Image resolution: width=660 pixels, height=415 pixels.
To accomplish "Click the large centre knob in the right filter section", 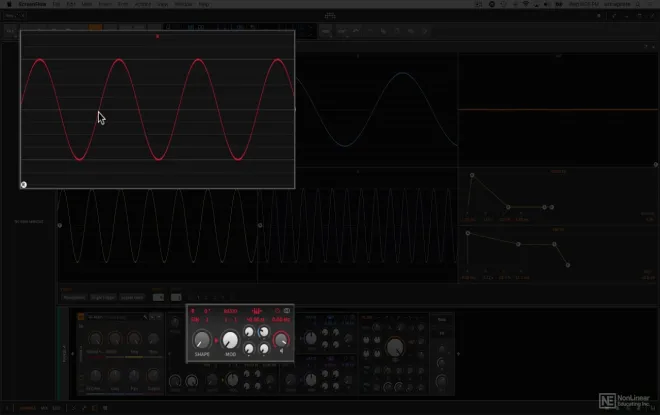I will pyautogui.click(x=395, y=347).
